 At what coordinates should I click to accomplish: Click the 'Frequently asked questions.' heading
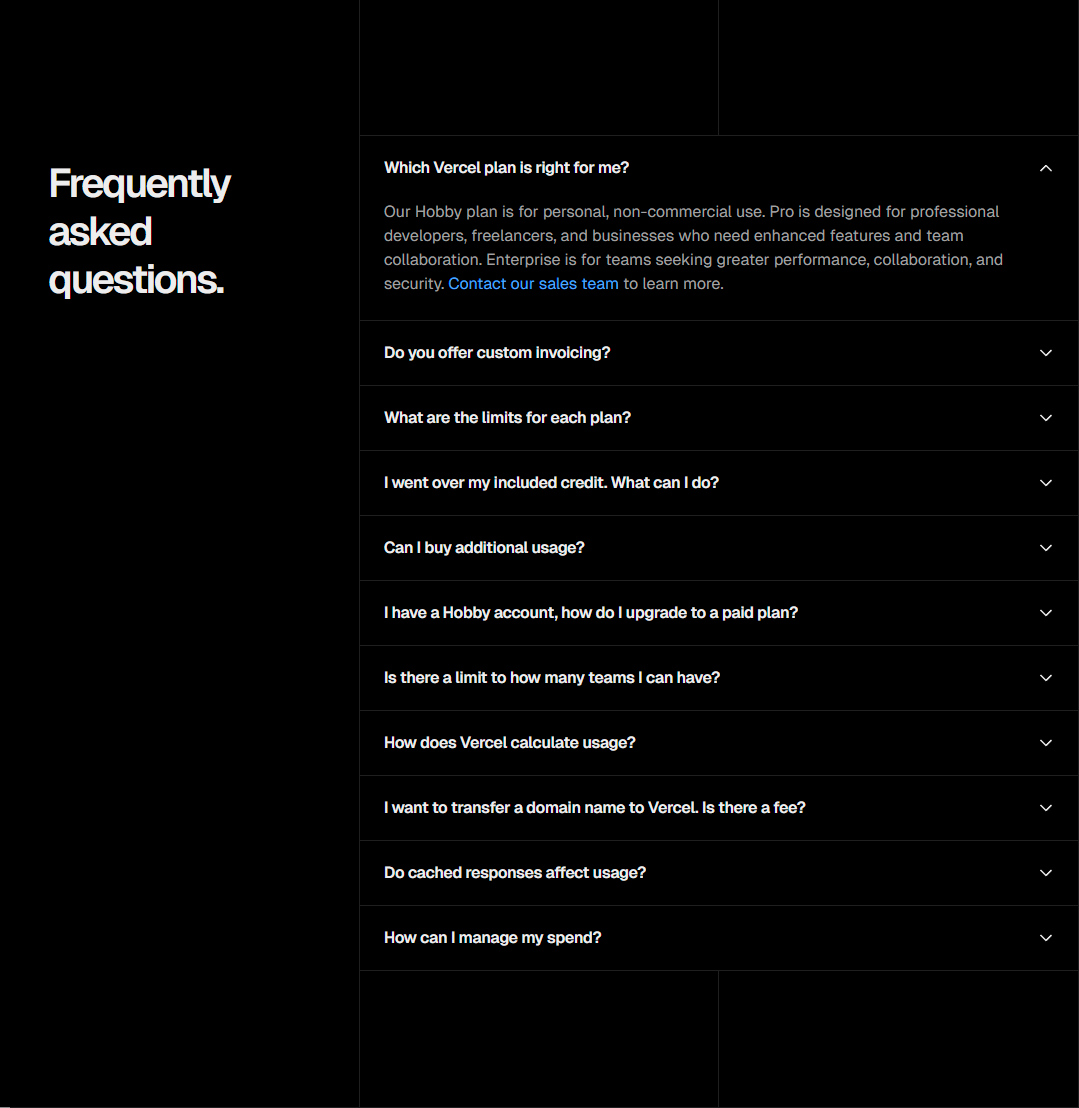click(x=139, y=232)
